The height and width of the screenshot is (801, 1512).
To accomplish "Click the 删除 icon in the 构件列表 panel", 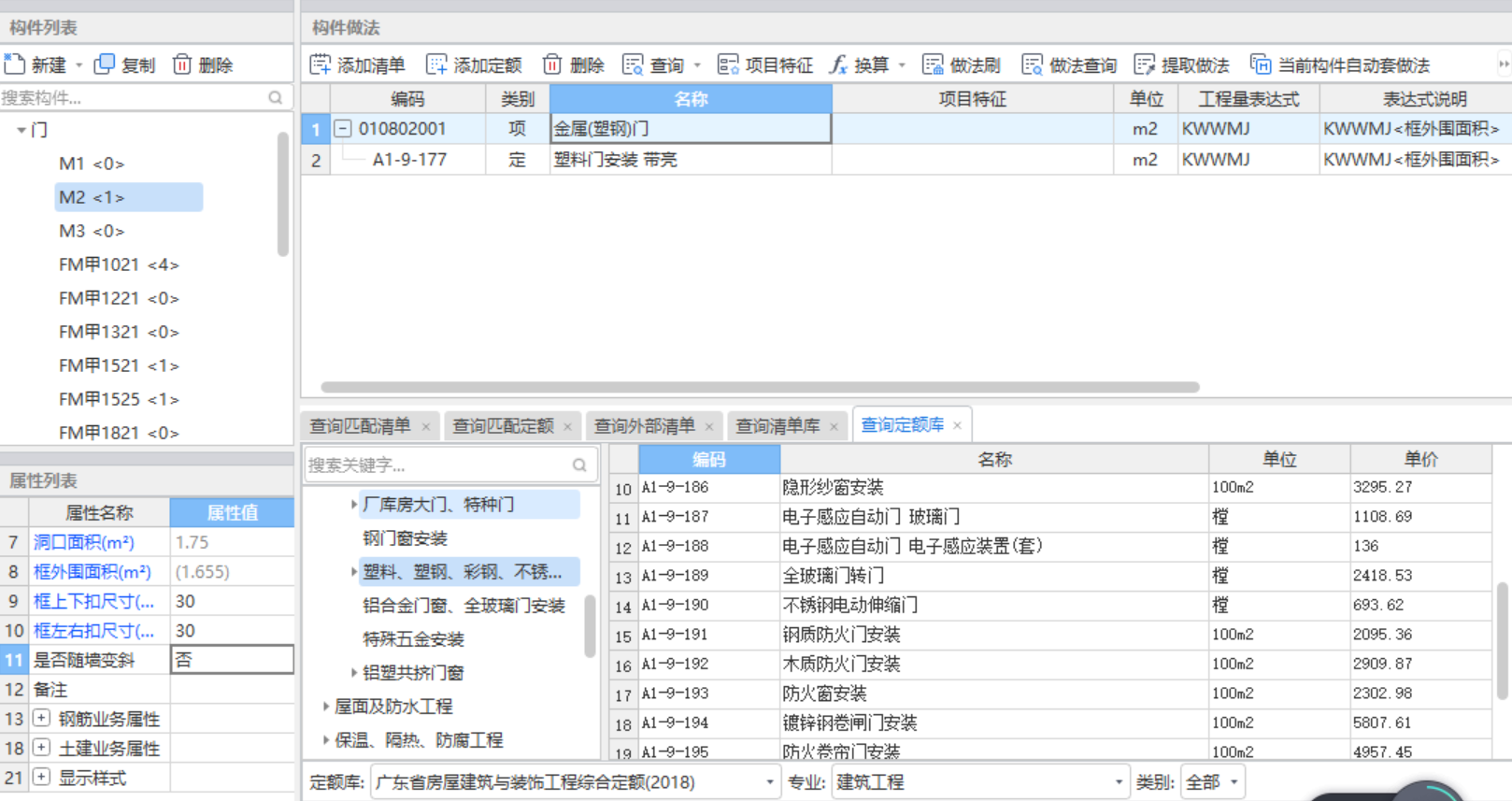I will click(x=182, y=64).
